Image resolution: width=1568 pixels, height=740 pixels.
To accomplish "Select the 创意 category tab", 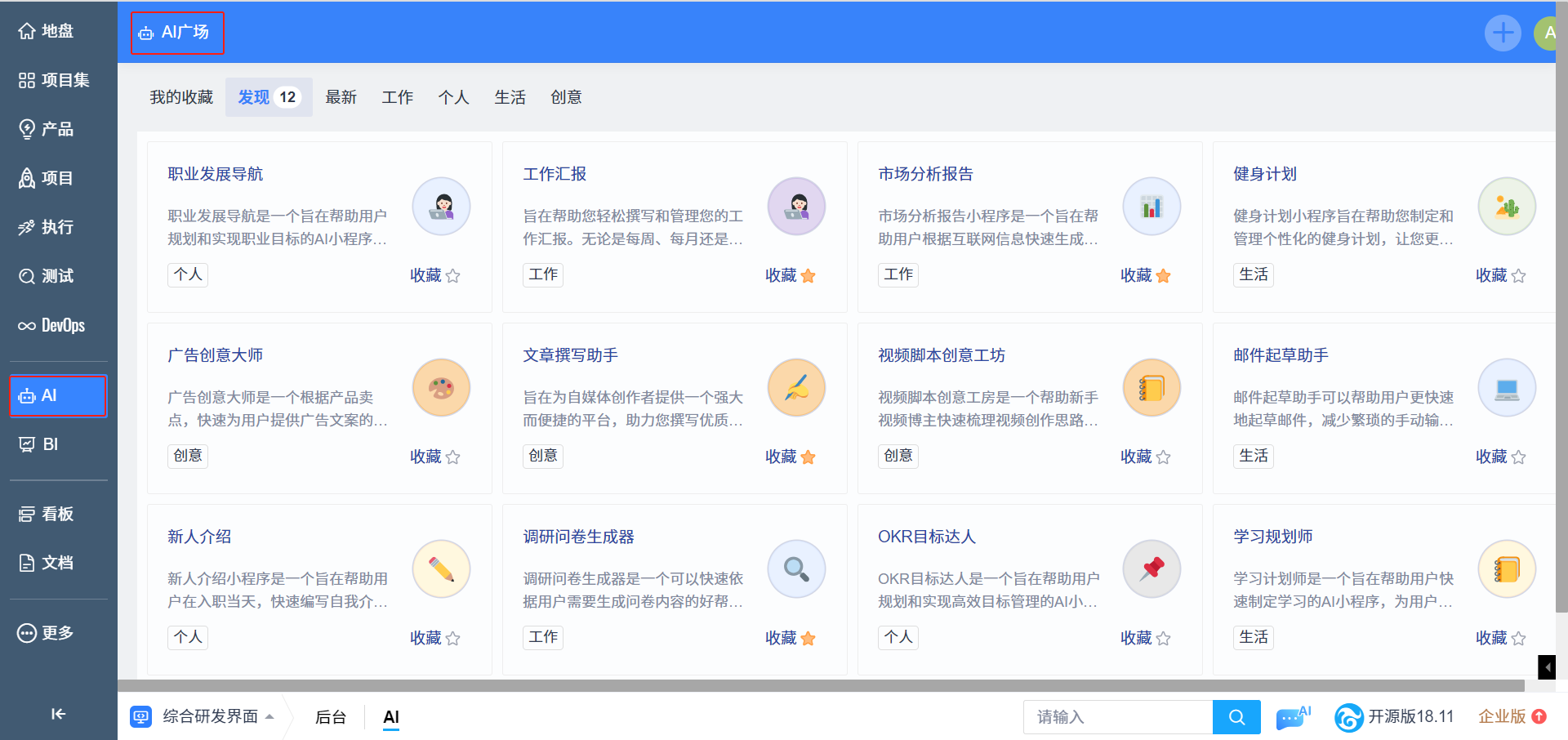I will [x=566, y=97].
